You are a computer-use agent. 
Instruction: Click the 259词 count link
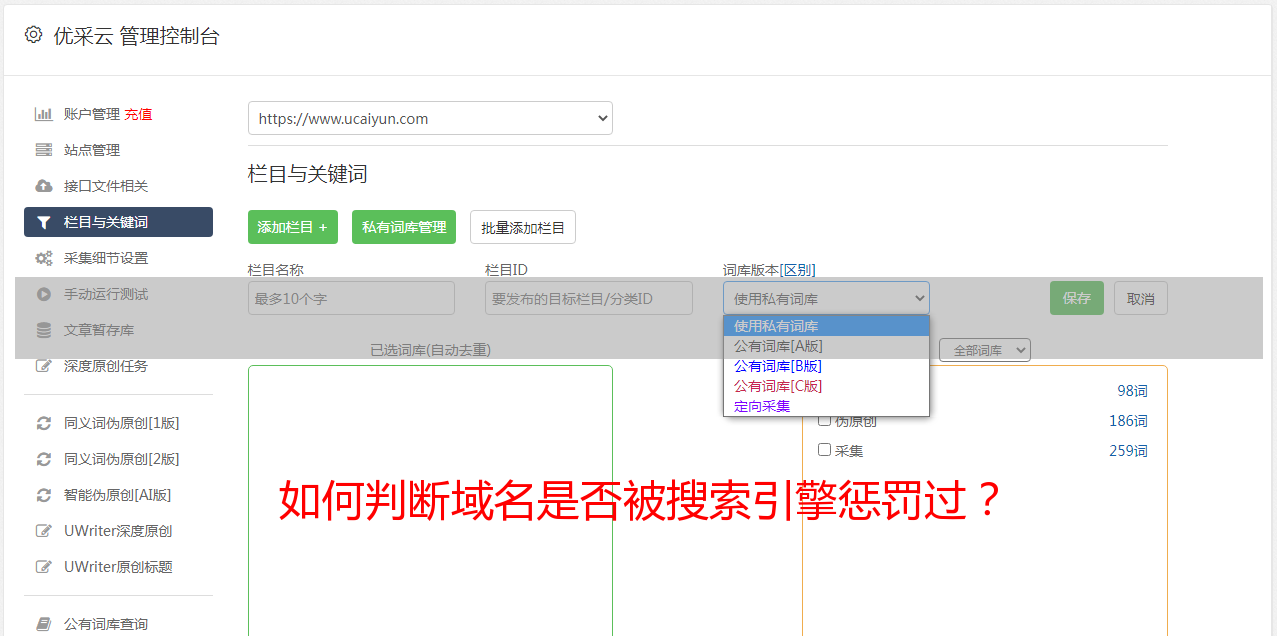click(x=1128, y=451)
